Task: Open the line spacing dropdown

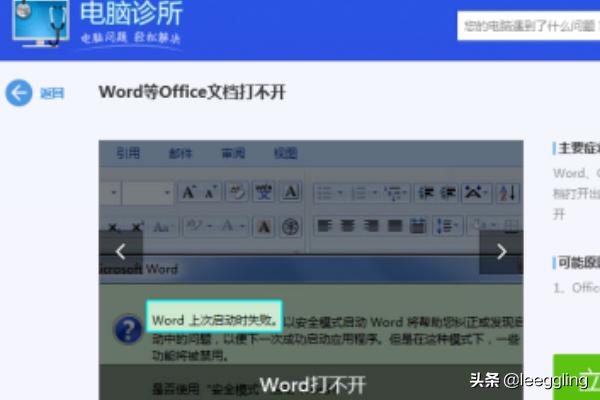Action: coord(446,226)
